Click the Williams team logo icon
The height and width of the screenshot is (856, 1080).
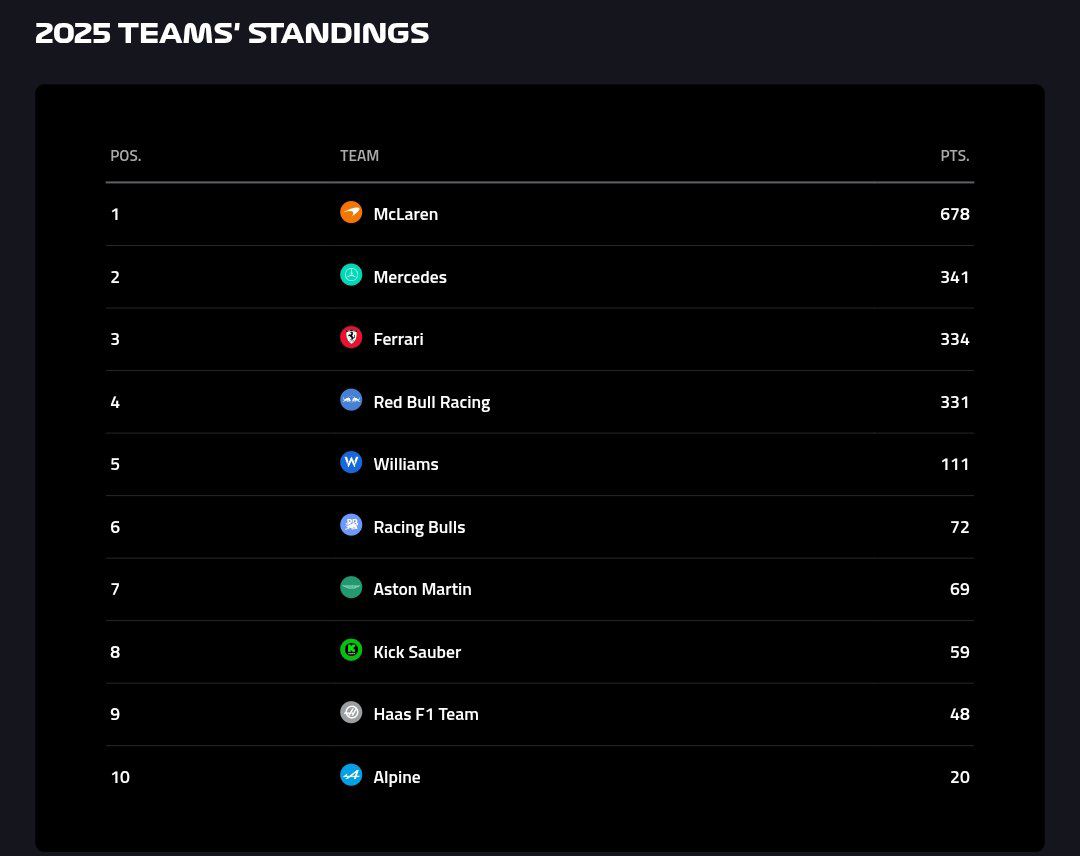pyautogui.click(x=351, y=463)
